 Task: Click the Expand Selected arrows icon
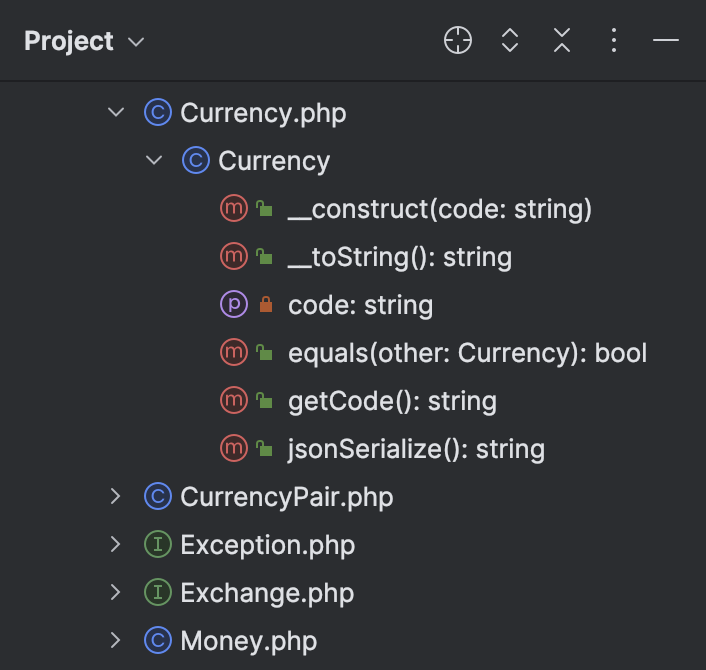coord(510,41)
